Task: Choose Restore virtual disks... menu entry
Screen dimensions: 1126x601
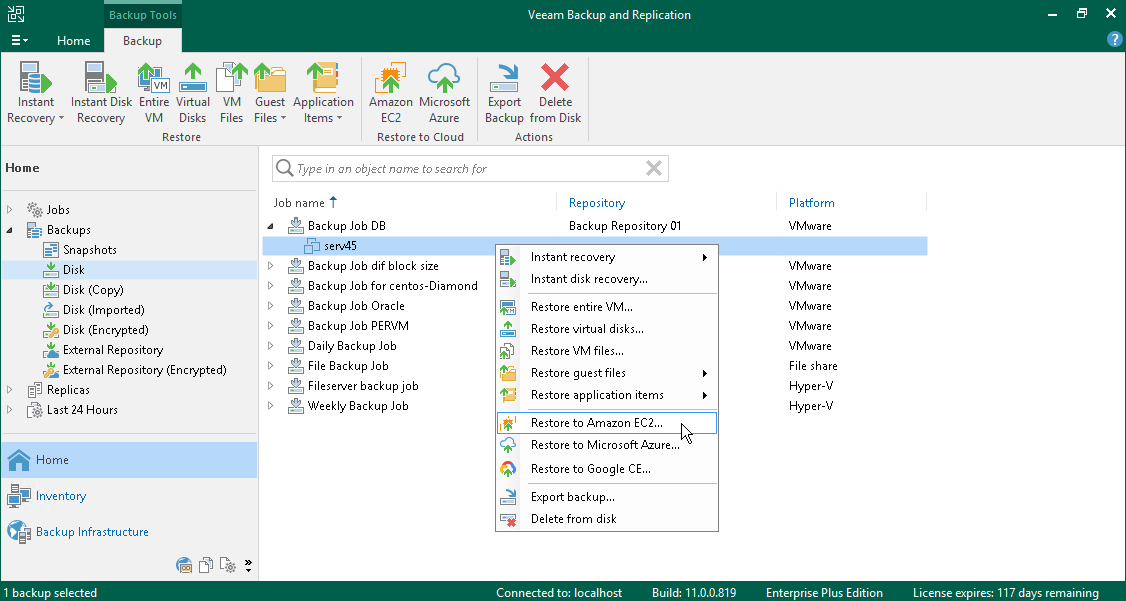Action: (607, 329)
